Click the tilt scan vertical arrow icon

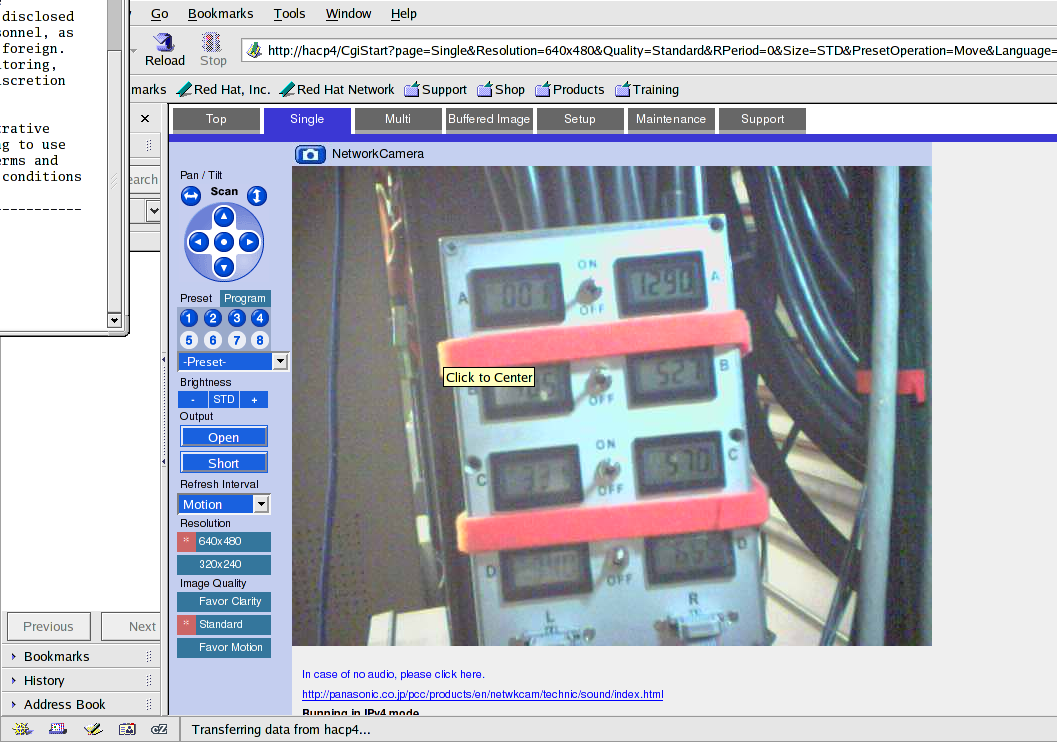pos(257,196)
